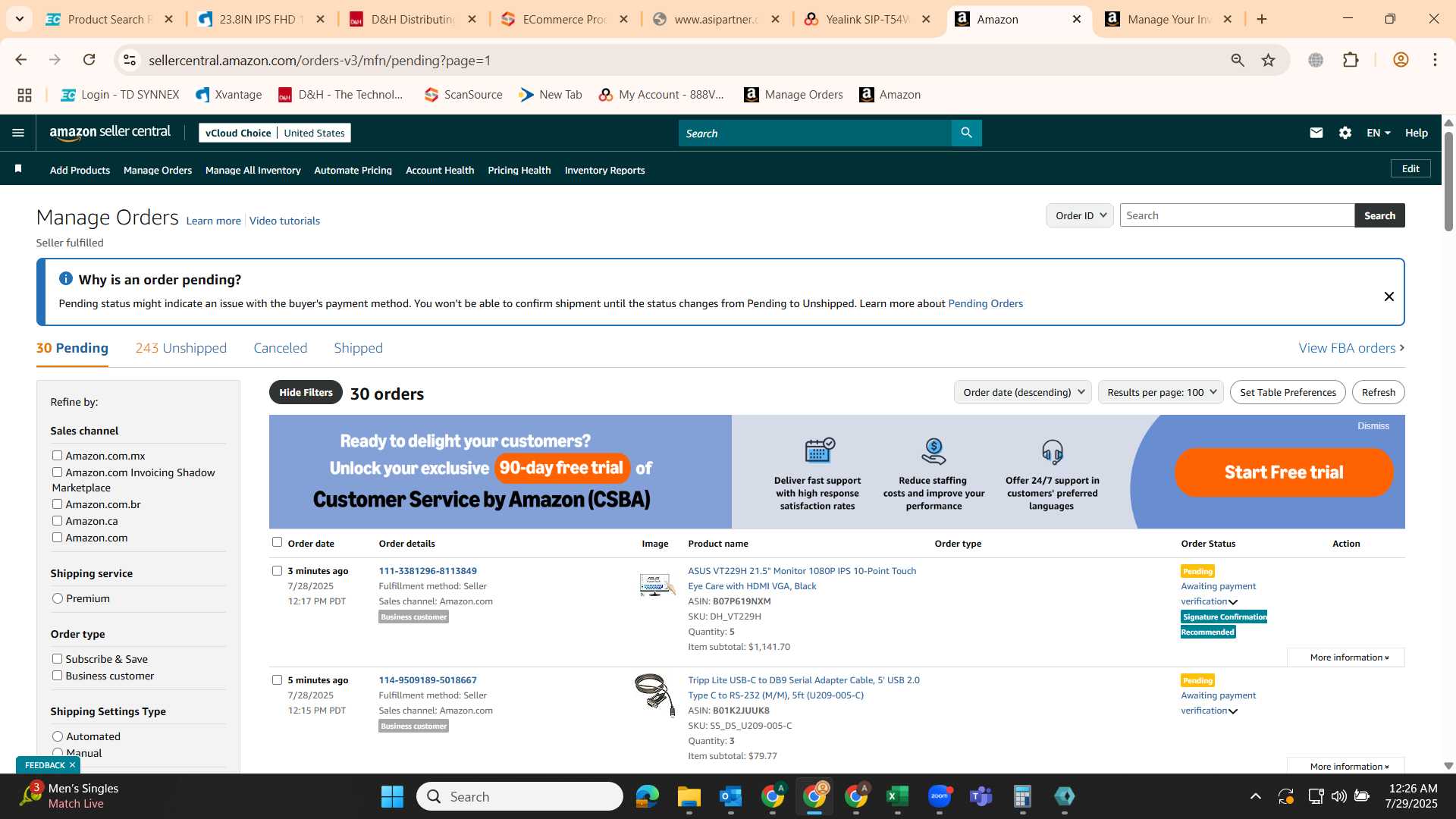Select the Automated shipping settings radio
The width and height of the screenshot is (1456, 819).
coord(58,736)
